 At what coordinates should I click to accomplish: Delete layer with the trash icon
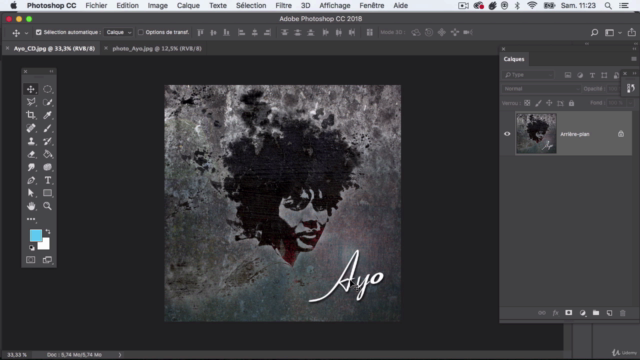tap(623, 313)
